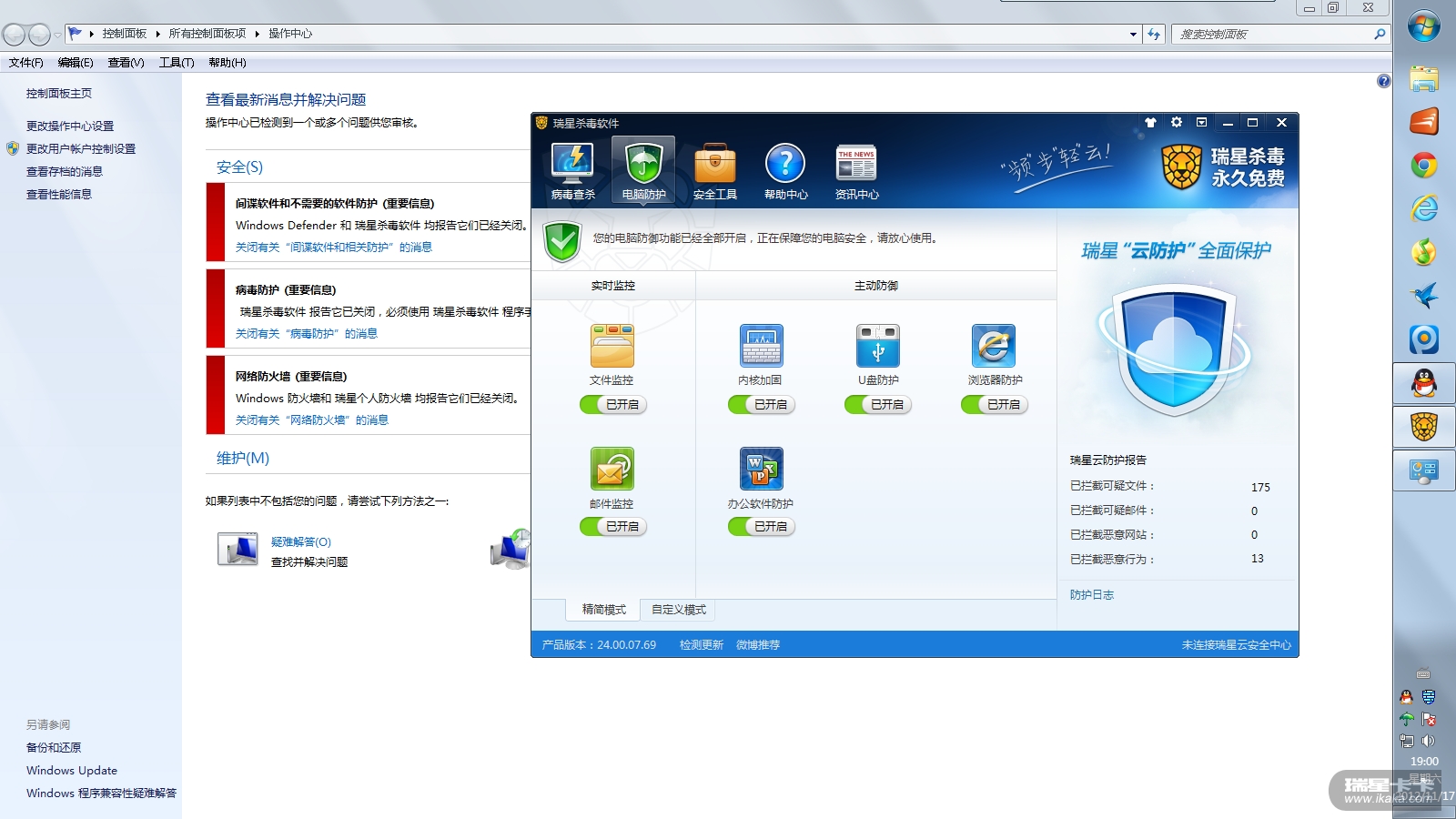Click the U盘防护 USB icon

coord(877,346)
